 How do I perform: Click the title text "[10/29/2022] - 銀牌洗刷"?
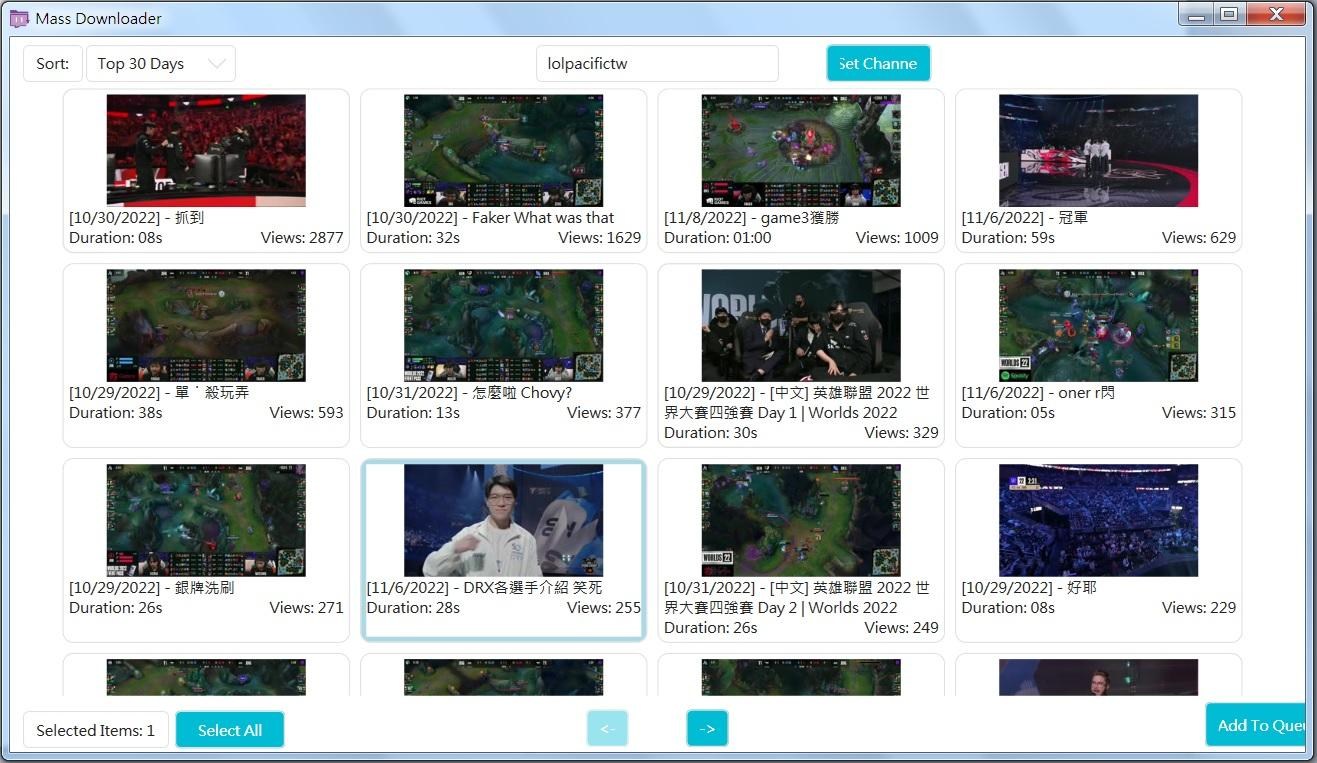[152, 588]
